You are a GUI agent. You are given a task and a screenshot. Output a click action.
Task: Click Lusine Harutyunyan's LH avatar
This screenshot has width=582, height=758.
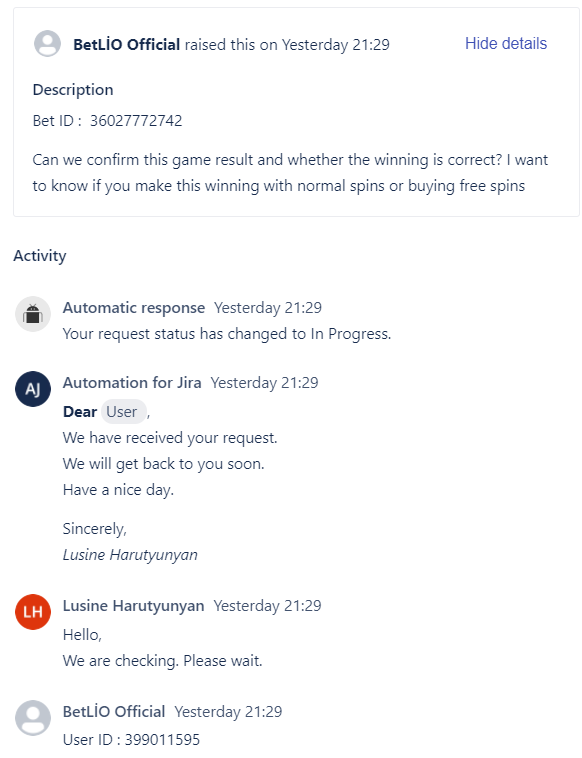[33, 612]
